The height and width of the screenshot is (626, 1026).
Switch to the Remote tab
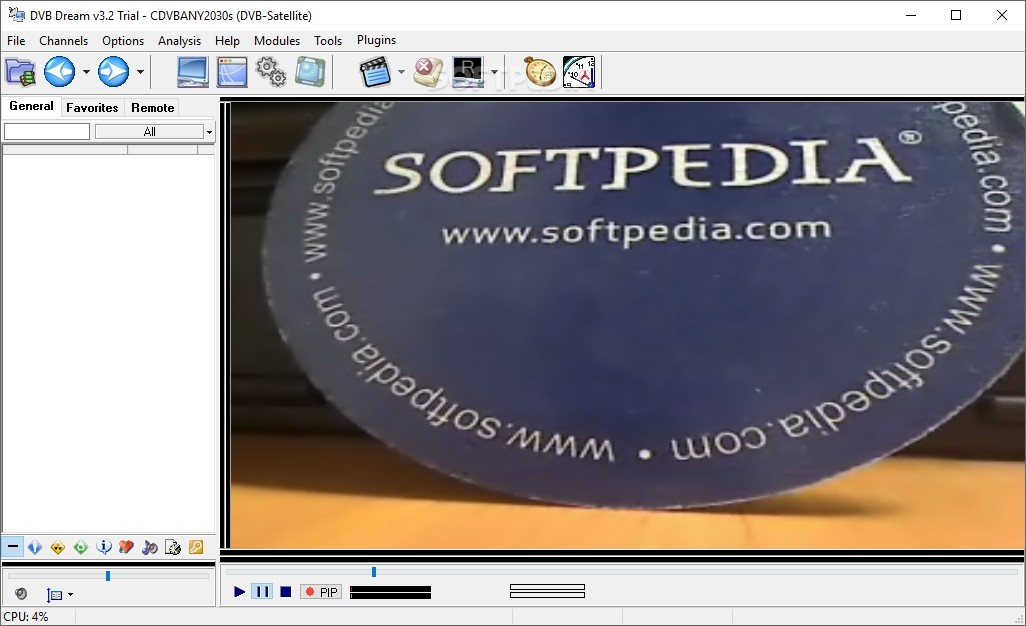tap(152, 108)
